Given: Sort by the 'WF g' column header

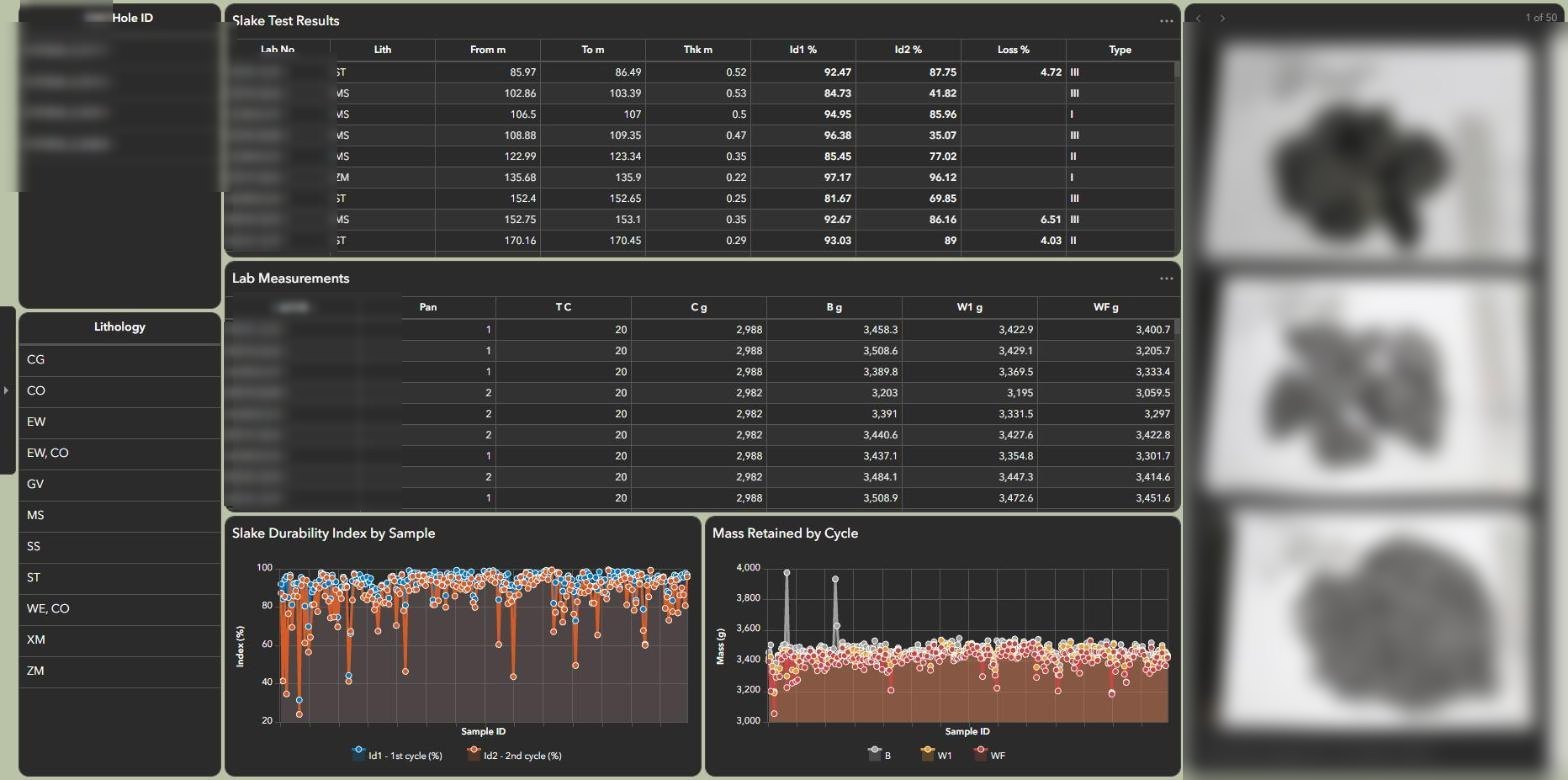Looking at the screenshot, I should [1106, 308].
